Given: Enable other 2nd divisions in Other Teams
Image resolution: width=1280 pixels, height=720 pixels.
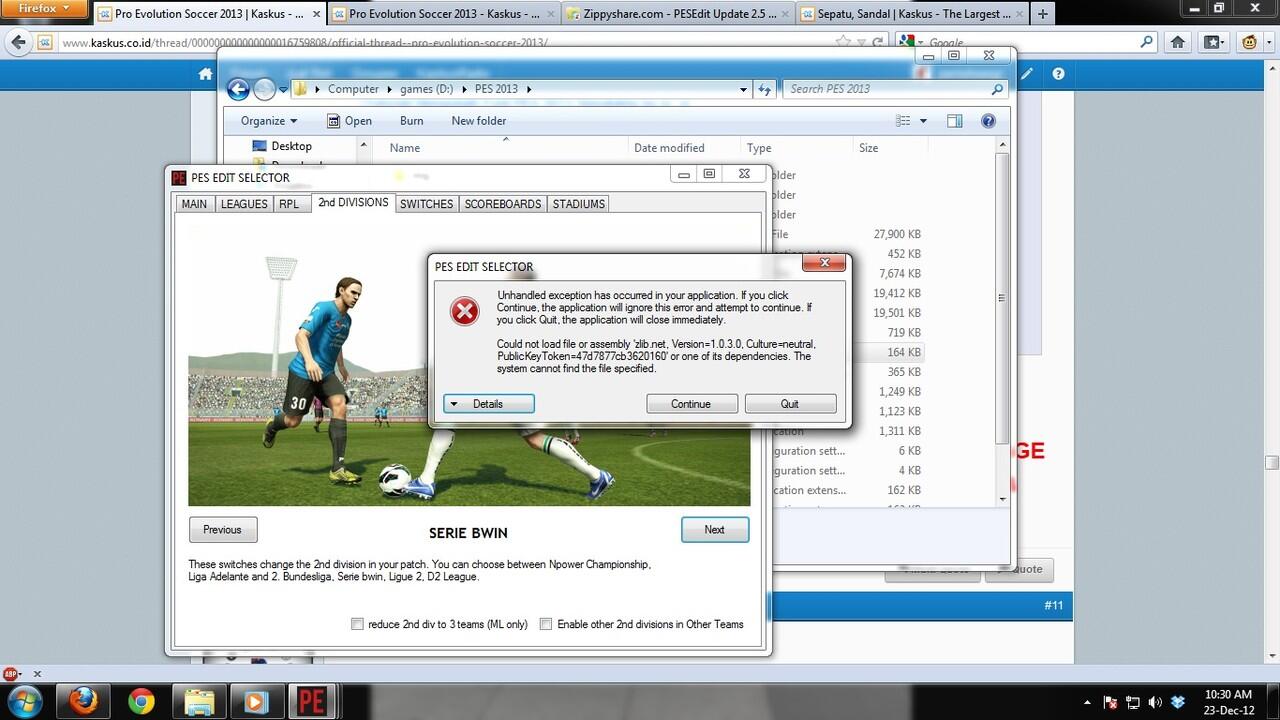Looking at the screenshot, I should click(x=546, y=624).
